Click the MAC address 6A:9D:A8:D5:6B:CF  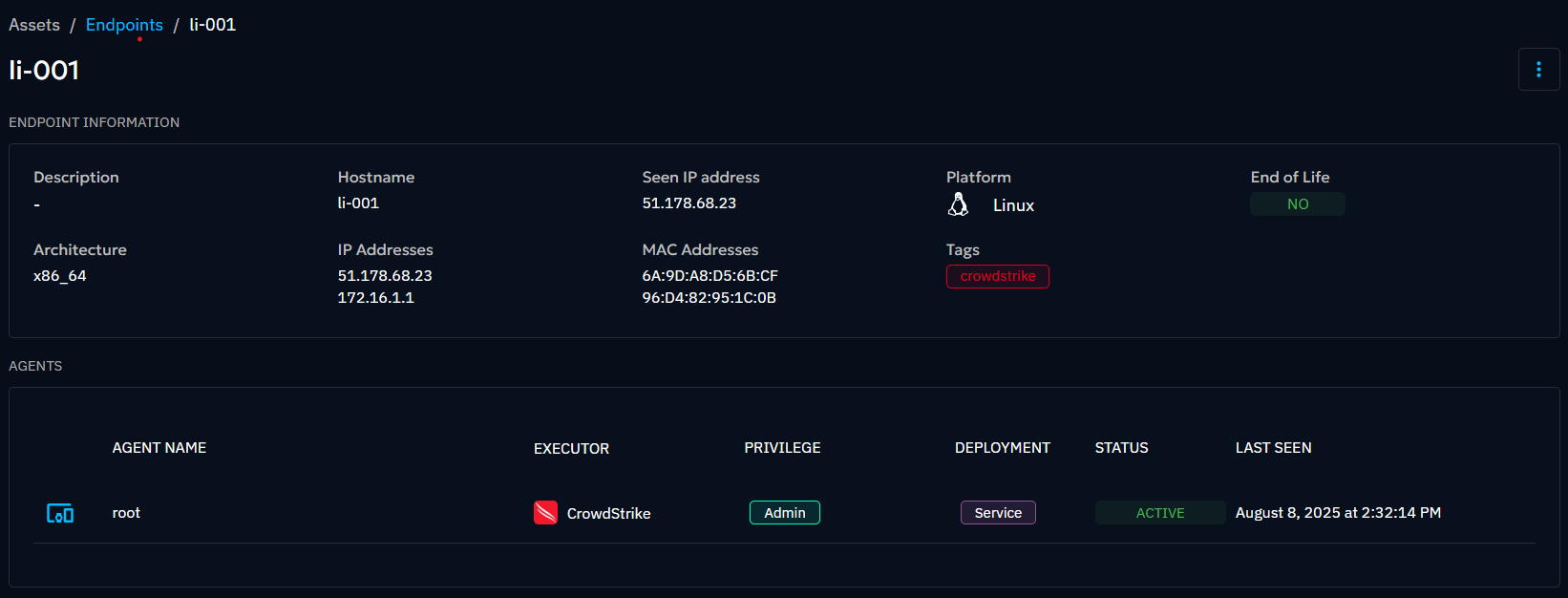(x=710, y=276)
